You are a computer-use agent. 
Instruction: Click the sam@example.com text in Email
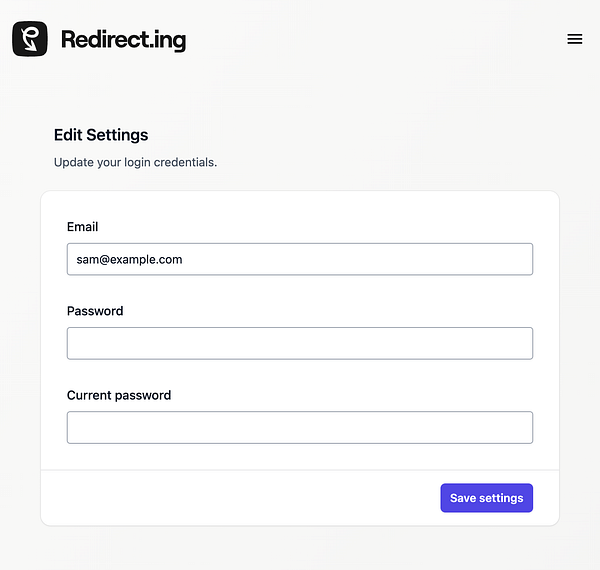129,259
